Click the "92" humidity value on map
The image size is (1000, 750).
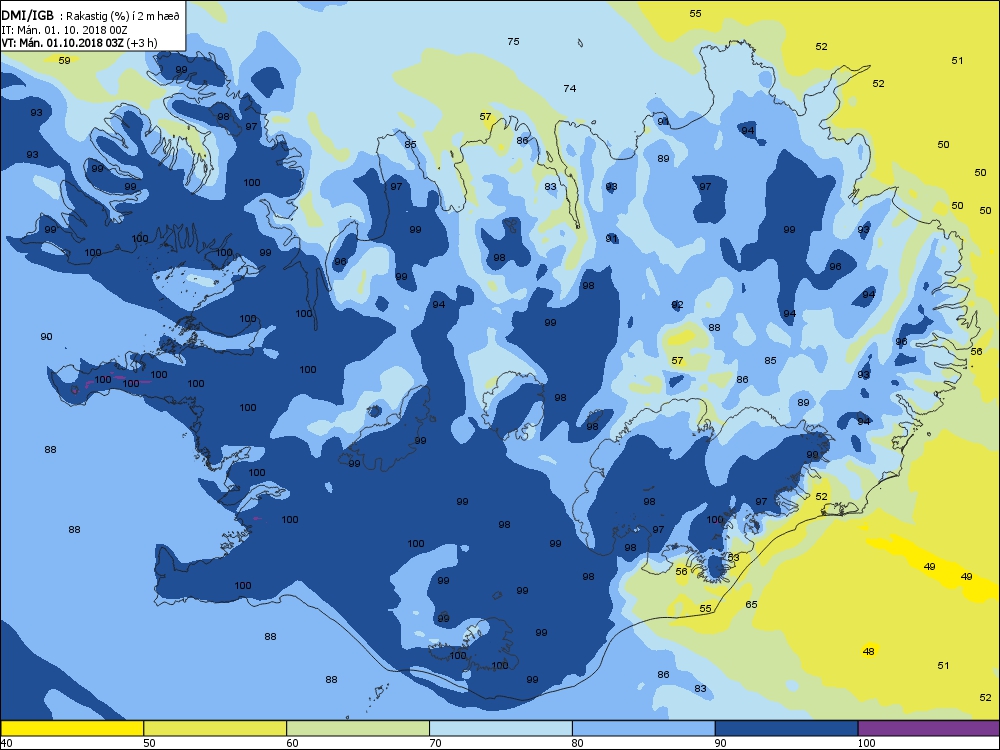coord(677,305)
